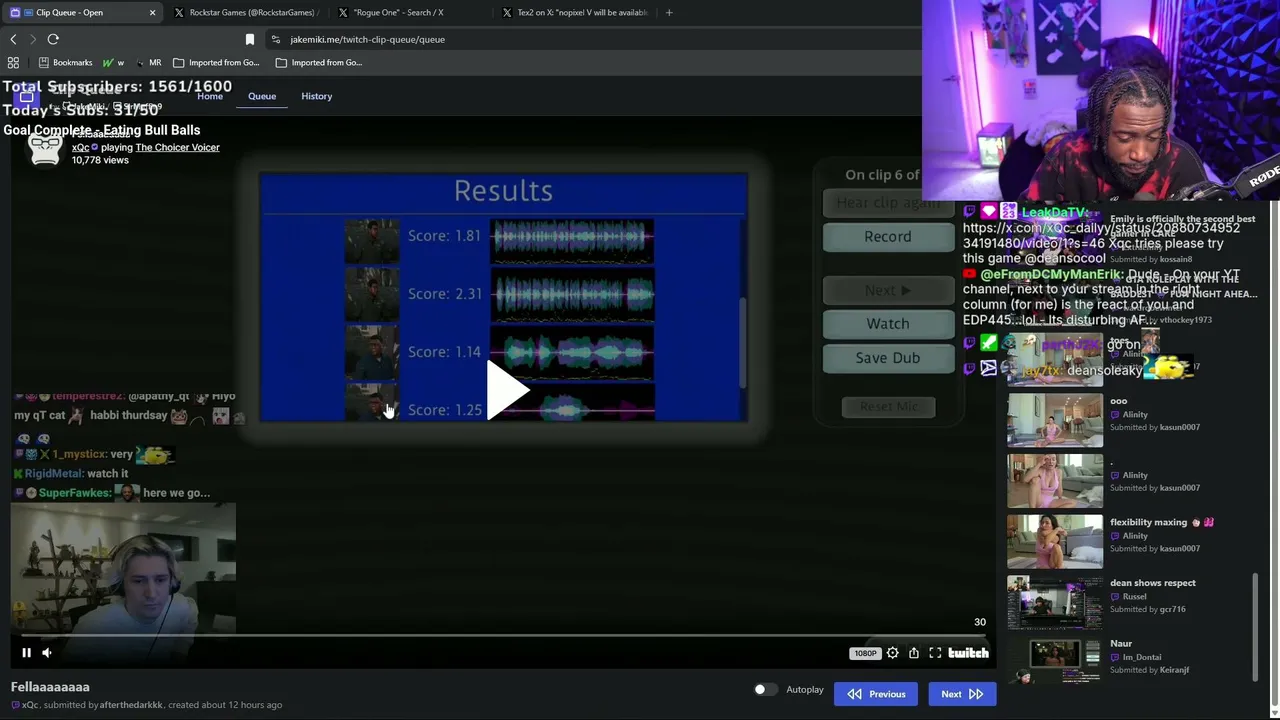Open a new browser tab

[x=669, y=12]
